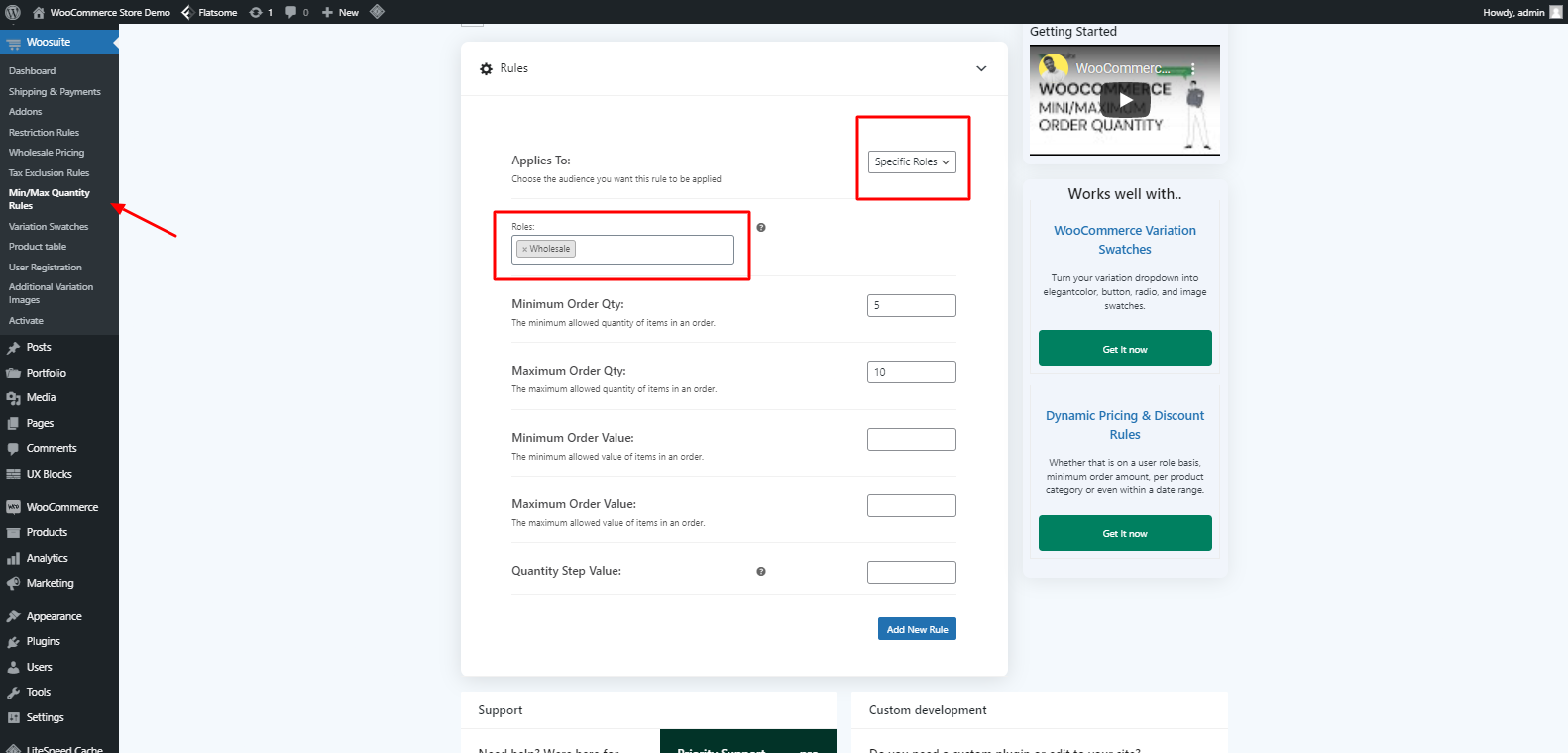Open Additional Variation Images page
Viewport: 1568px width, 753px height.
tap(51, 293)
